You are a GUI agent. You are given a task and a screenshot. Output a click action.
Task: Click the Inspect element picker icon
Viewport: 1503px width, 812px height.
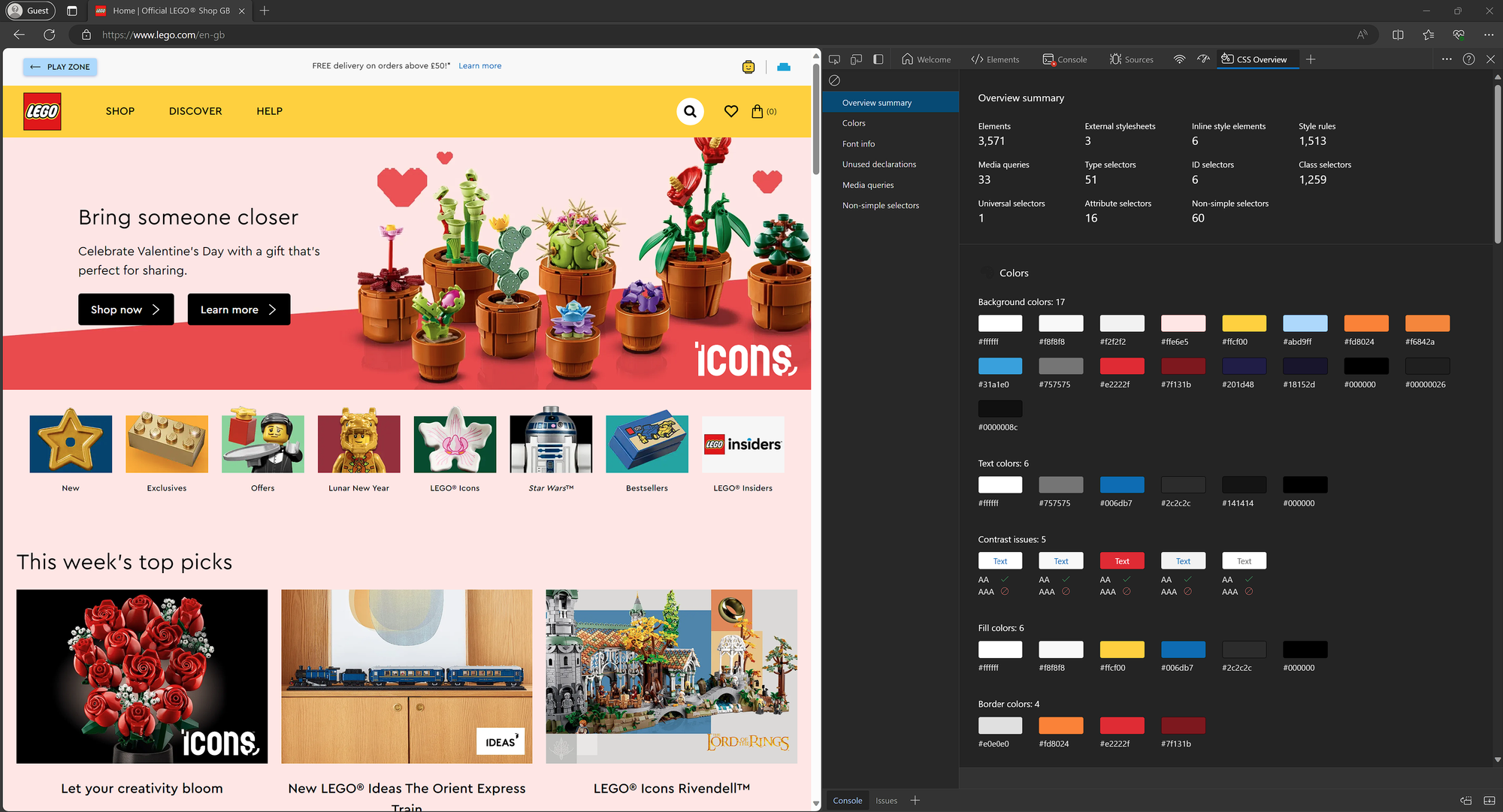834,59
